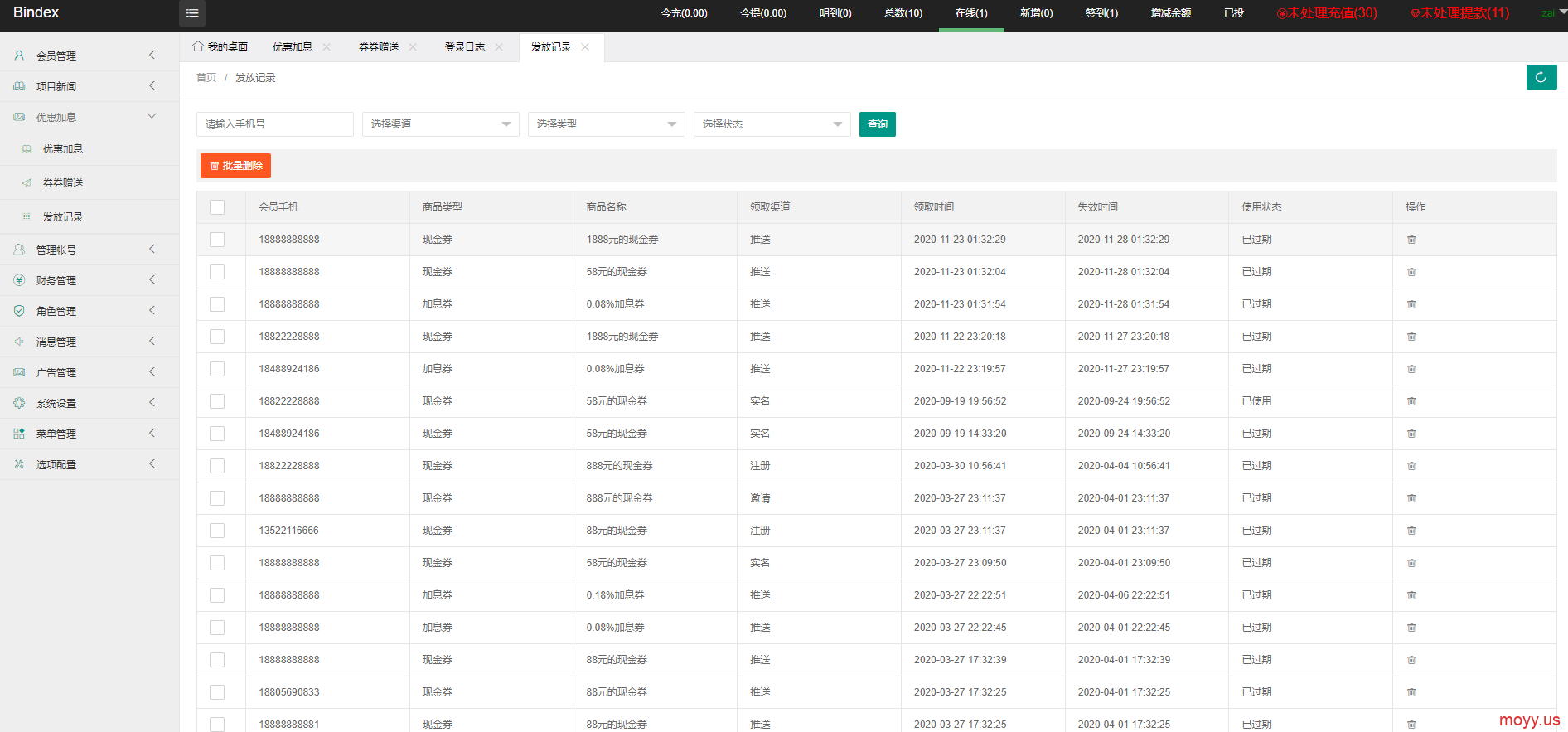Click the 系统设置 gear icon
This screenshot has height=732, width=1568.
[x=19, y=403]
